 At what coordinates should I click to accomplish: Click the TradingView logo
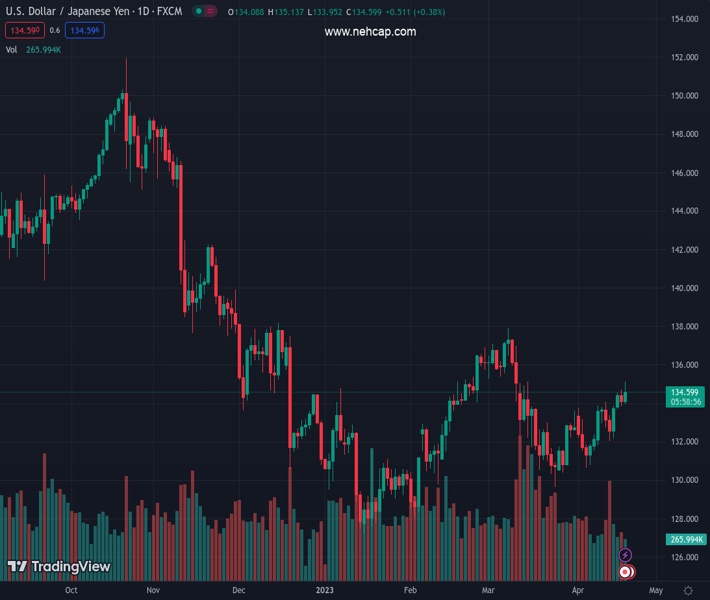coord(58,567)
